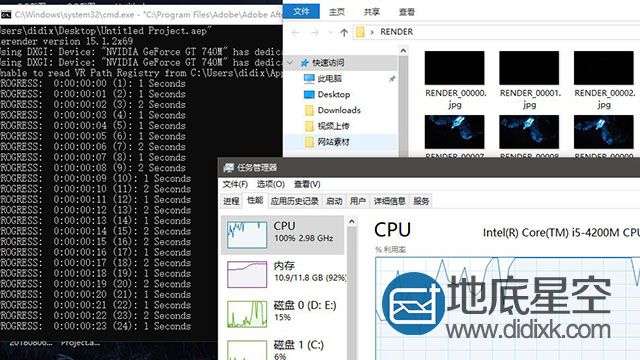Select CPU 100% 2.98 GHz entry

(x=282, y=235)
